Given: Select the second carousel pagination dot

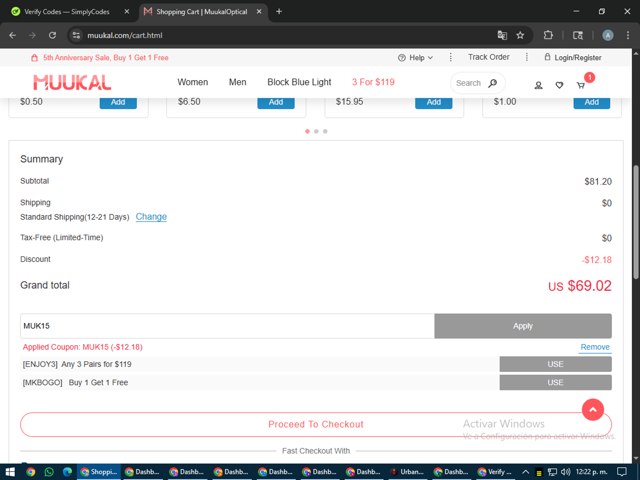Looking at the screenshot, I should (316, 131).
